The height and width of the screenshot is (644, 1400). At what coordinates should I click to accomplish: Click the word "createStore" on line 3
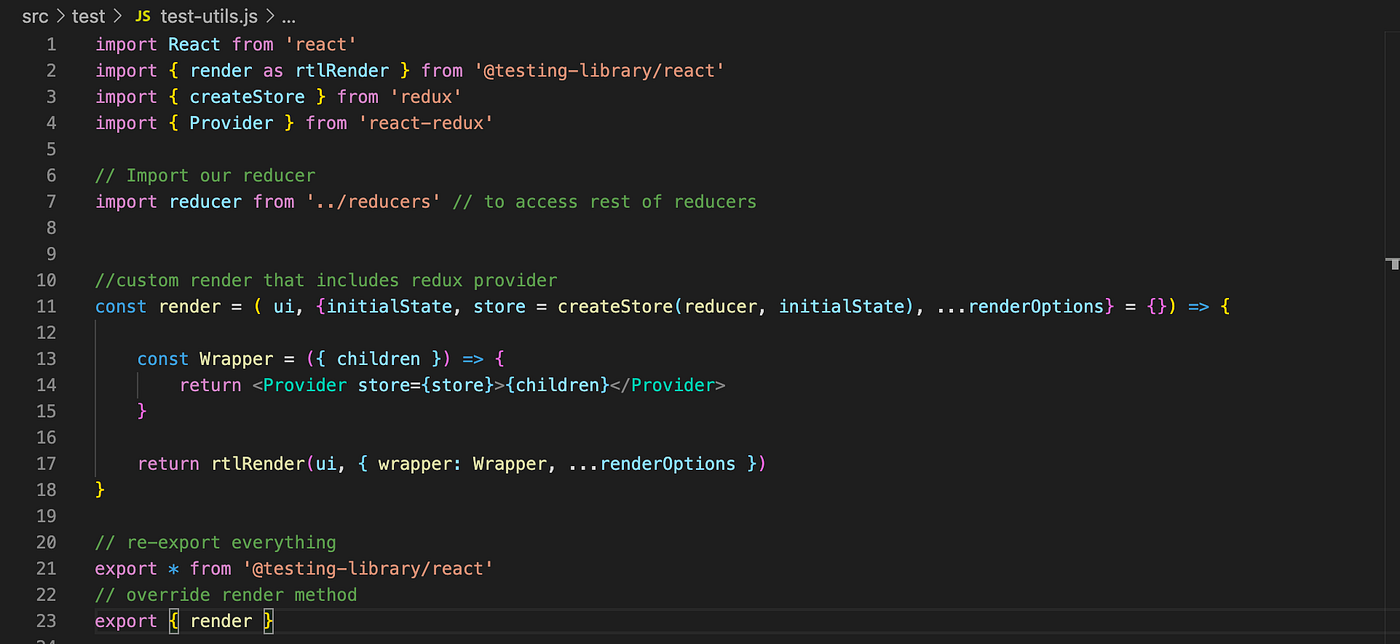[246, 96]
